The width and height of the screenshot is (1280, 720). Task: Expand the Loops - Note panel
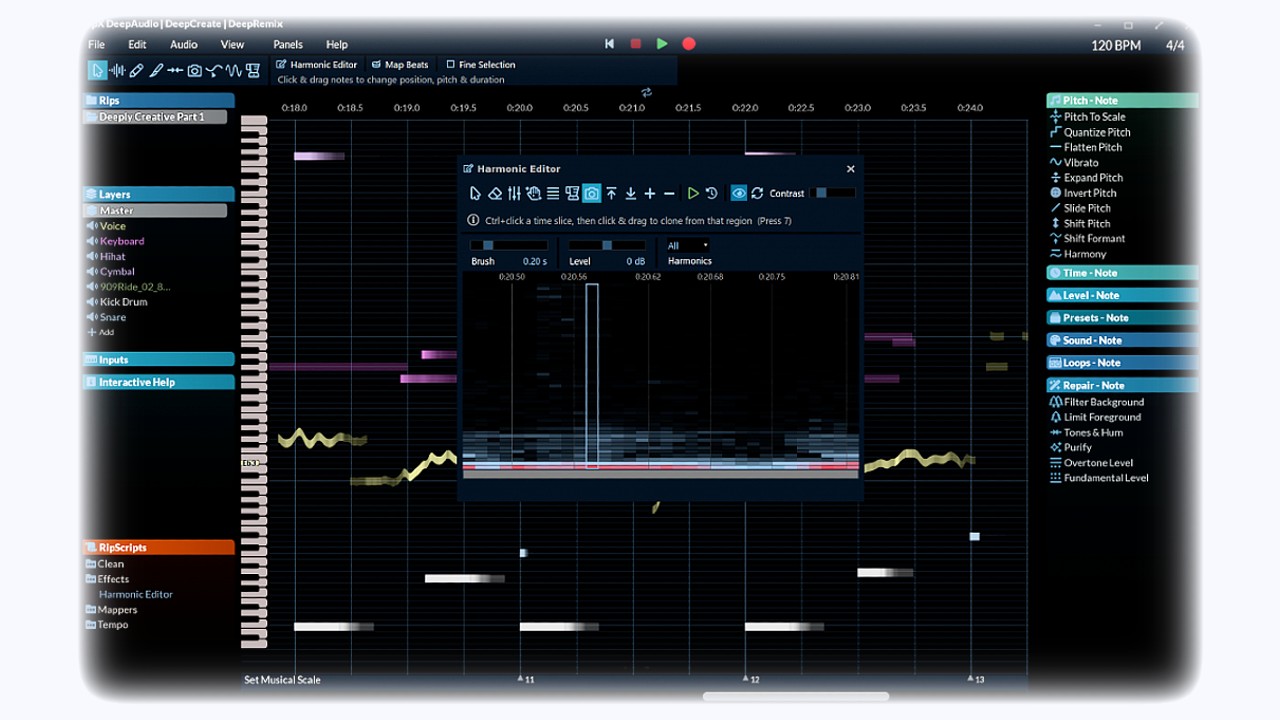coord(1122,363)
